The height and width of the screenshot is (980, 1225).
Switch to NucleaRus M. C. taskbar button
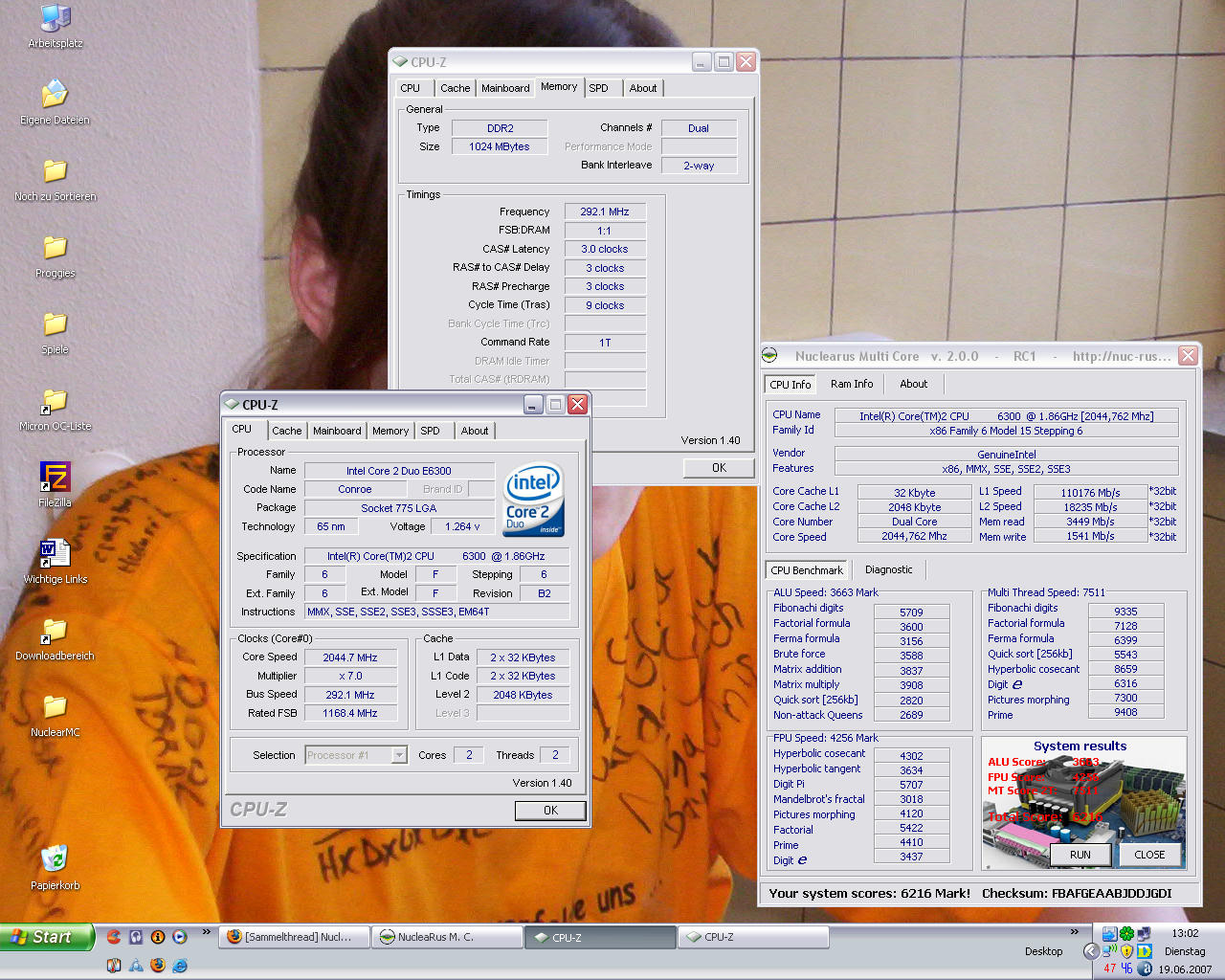(447, 937)
